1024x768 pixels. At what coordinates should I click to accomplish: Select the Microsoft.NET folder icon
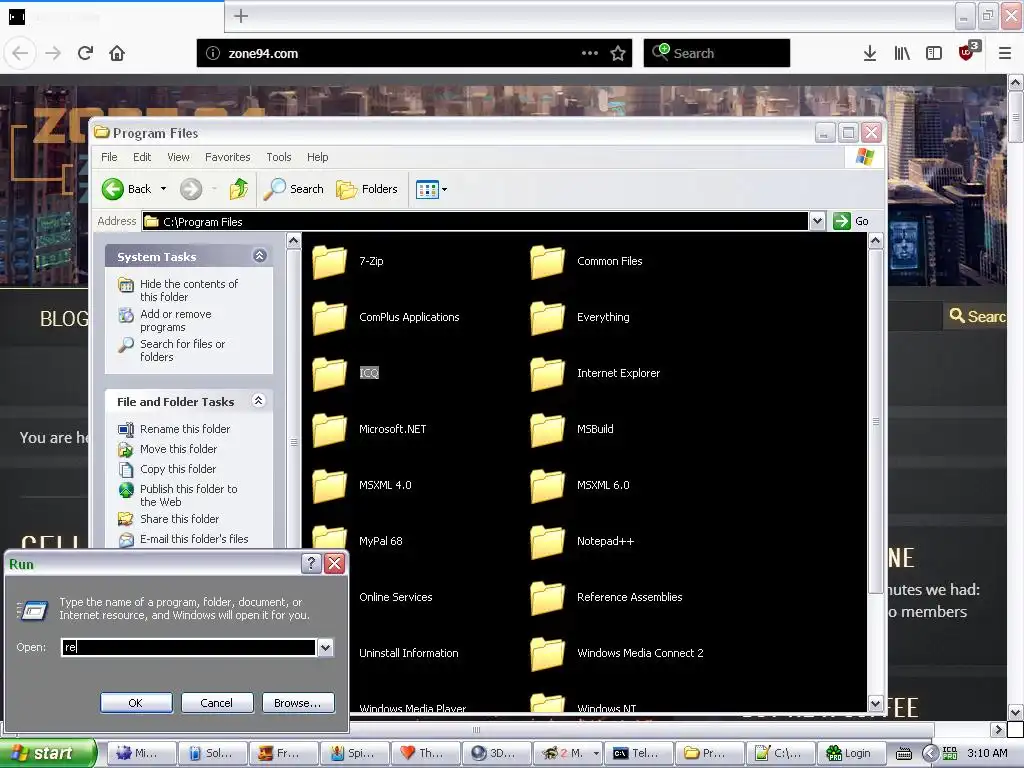click(330, 429)
